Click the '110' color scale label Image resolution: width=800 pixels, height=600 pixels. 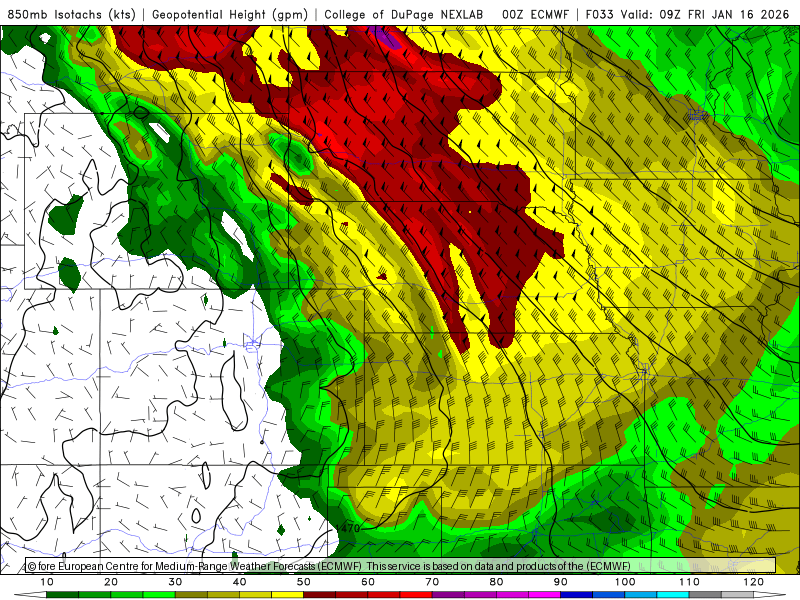click(689, 582)
